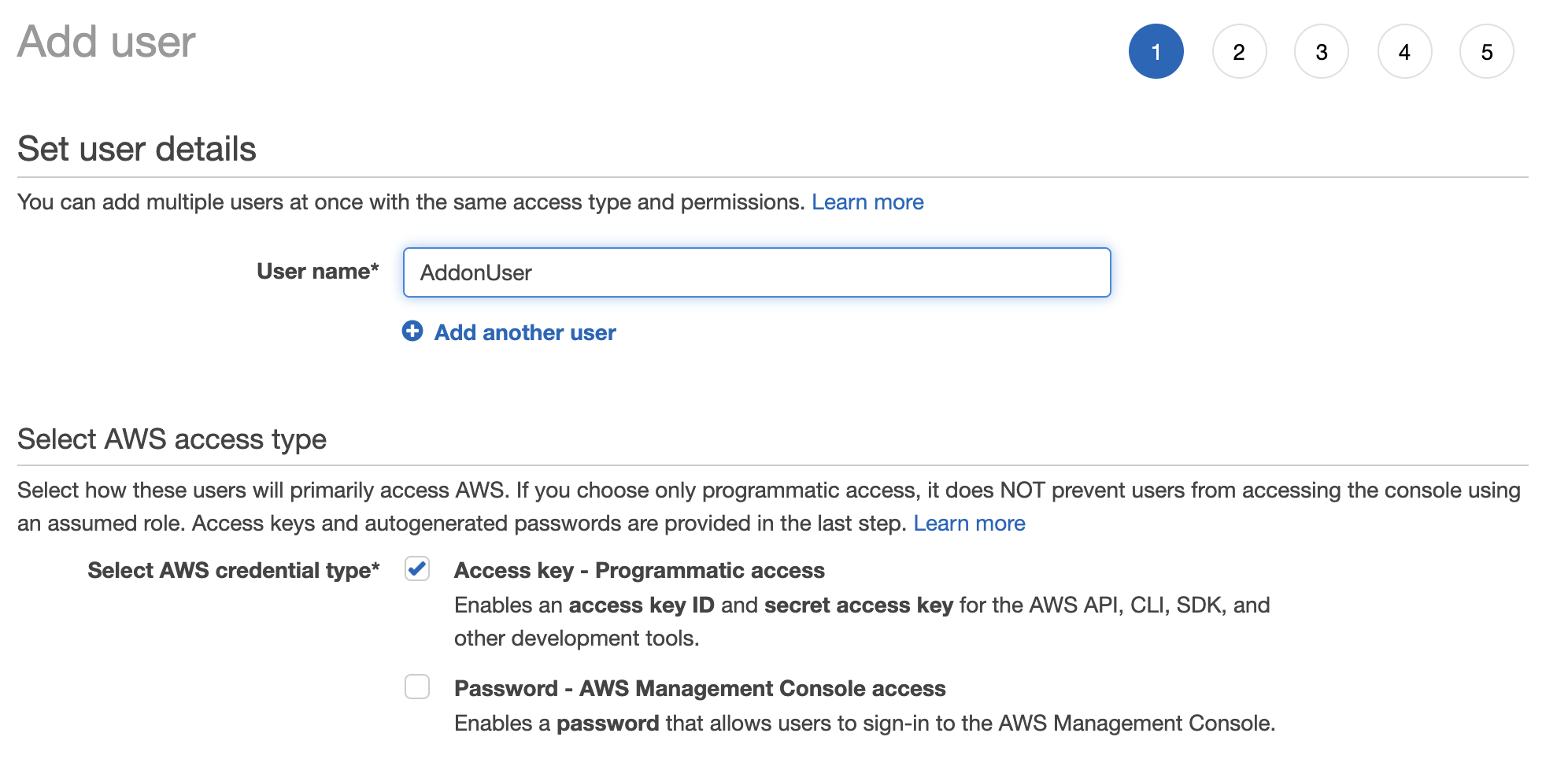Click the "Add user" page title
This screenshot has width=1568, height=759.
(x=106, y=42)
